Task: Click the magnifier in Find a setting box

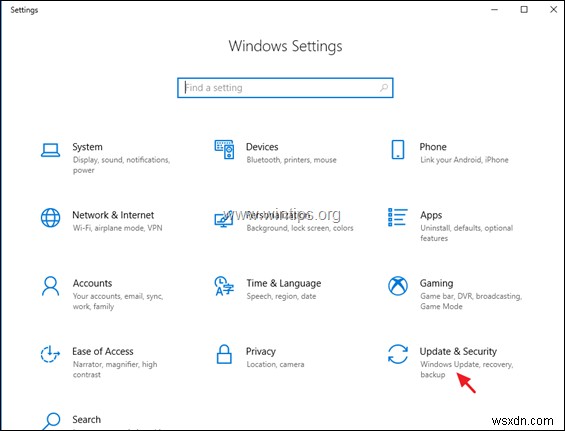Action: tap(384, 88)
